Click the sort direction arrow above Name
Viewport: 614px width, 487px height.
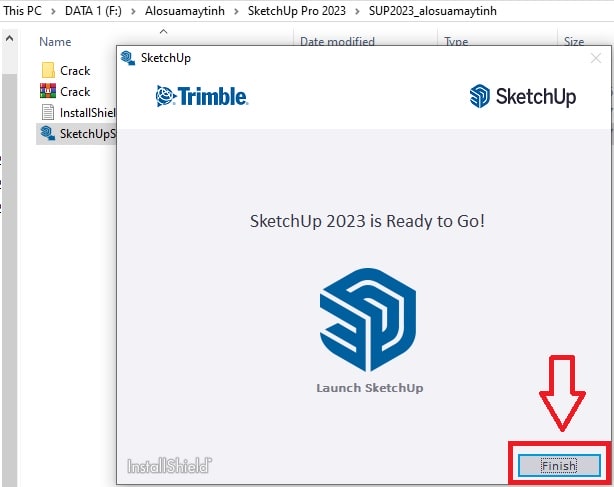click(x=164, y=31)
